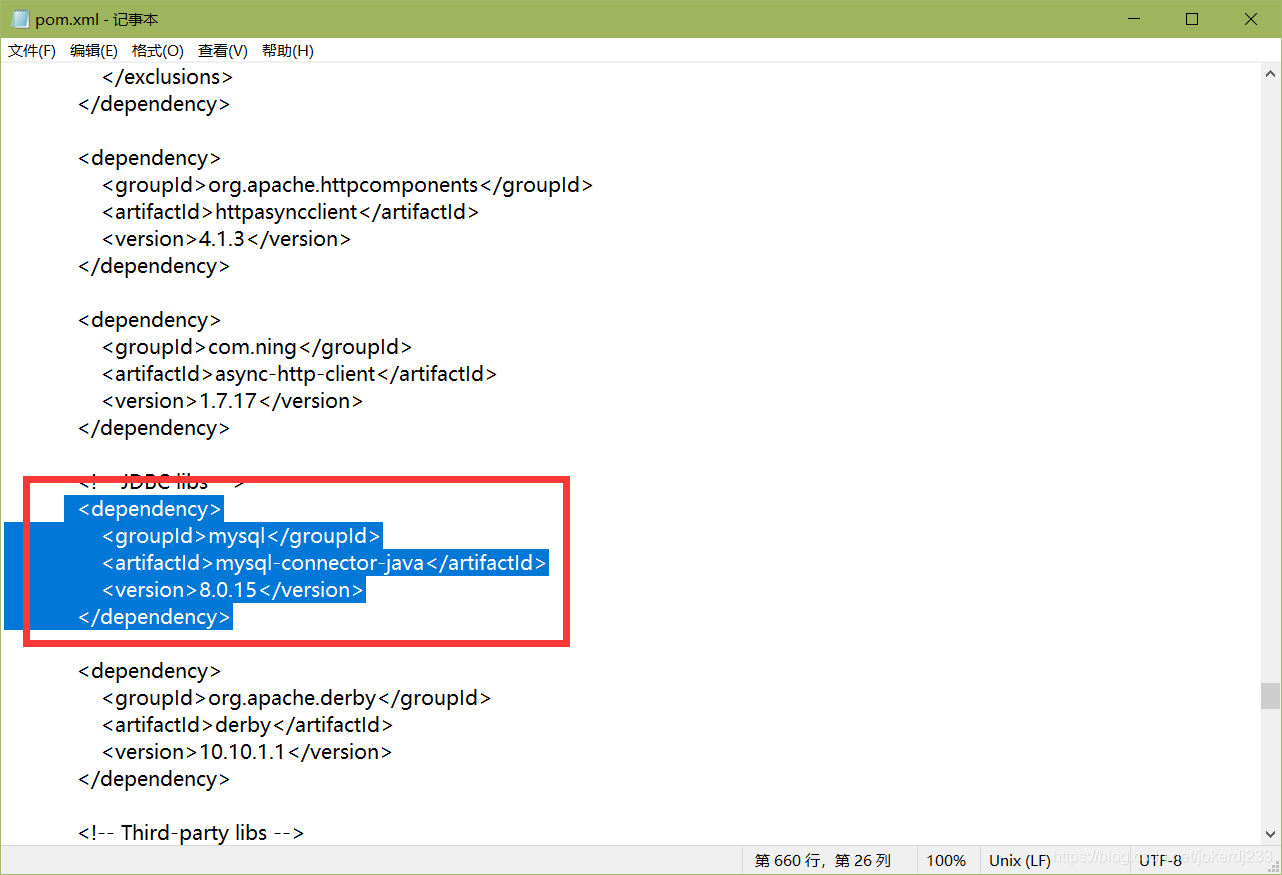Click the </exclusions> closing tag line

click(167, 77)
